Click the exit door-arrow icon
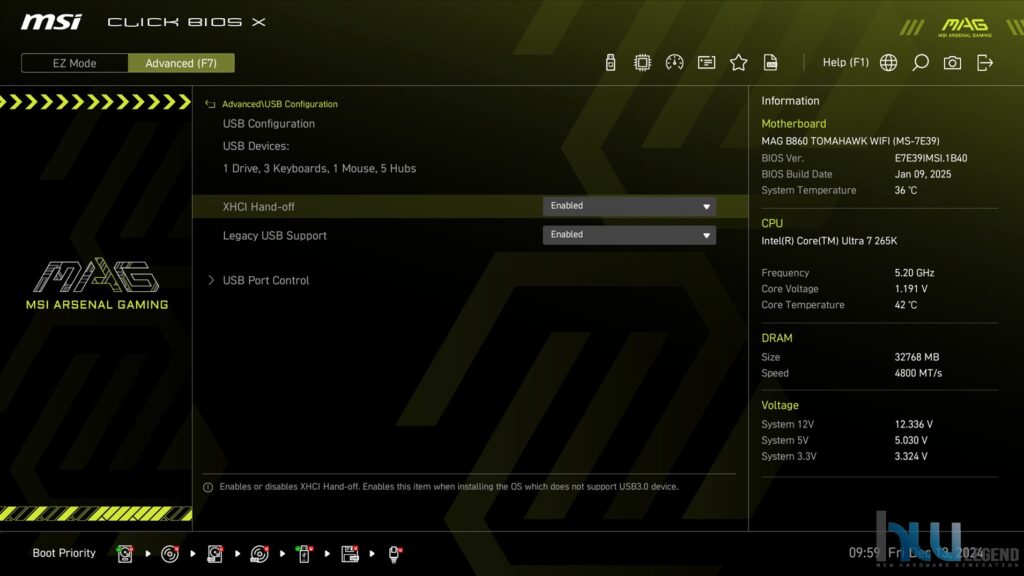The height and width of the screenshot is (576, 1024). point(985,63)
